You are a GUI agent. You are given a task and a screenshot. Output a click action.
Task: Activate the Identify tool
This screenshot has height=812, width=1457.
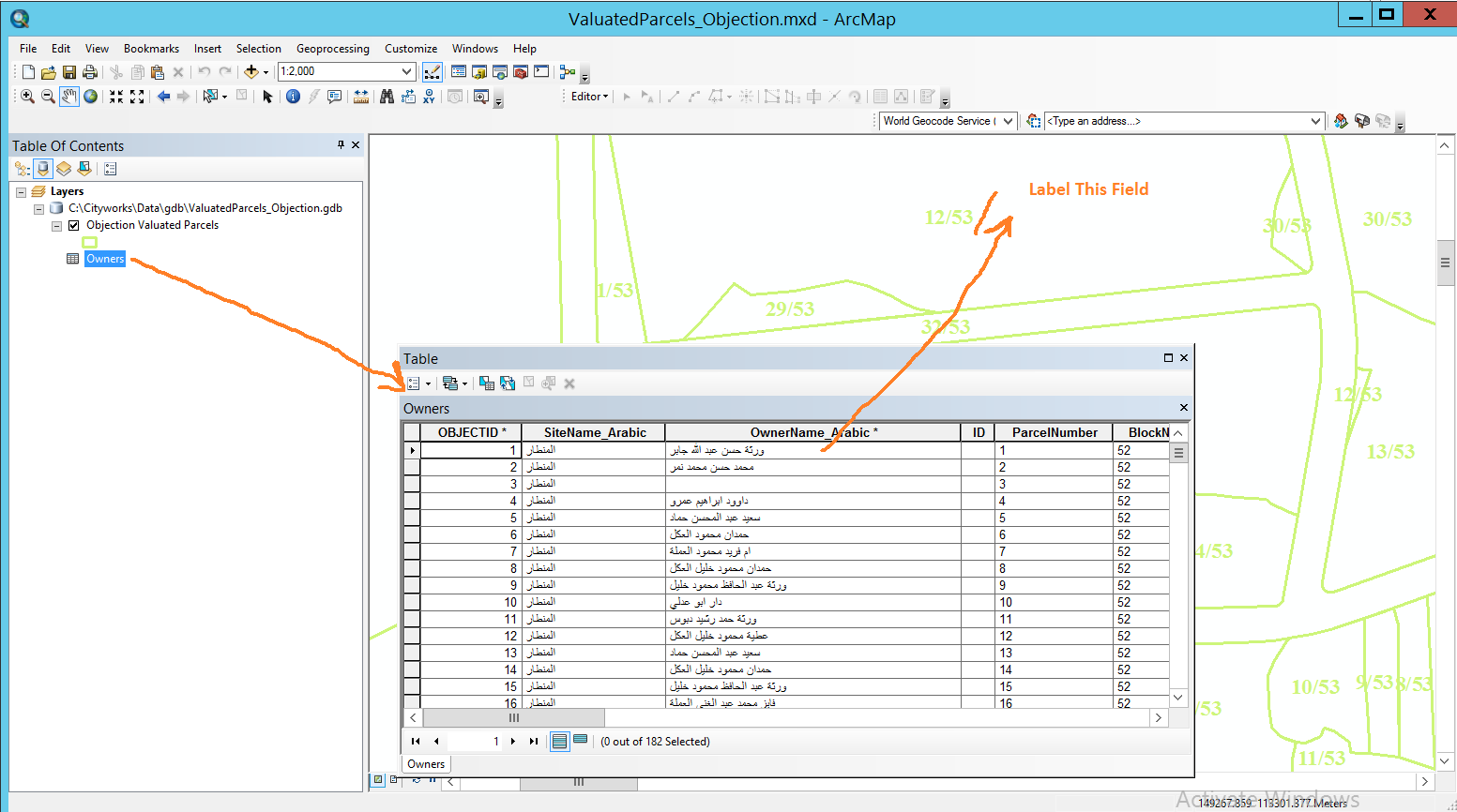293,97
